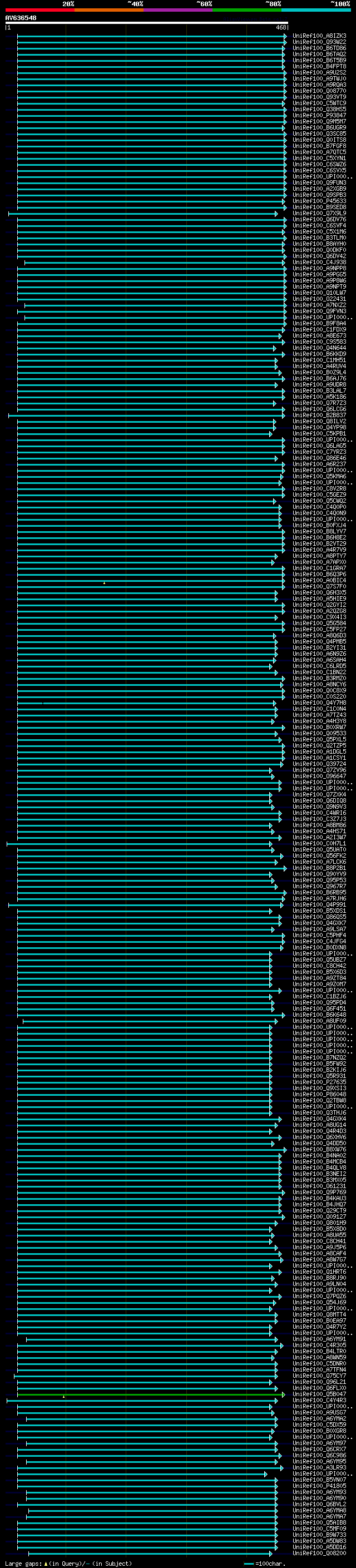The height and width of the screenshot is (1568, 356).
Task: Click the Large gaps legend text
Action: pos(68,1564)
